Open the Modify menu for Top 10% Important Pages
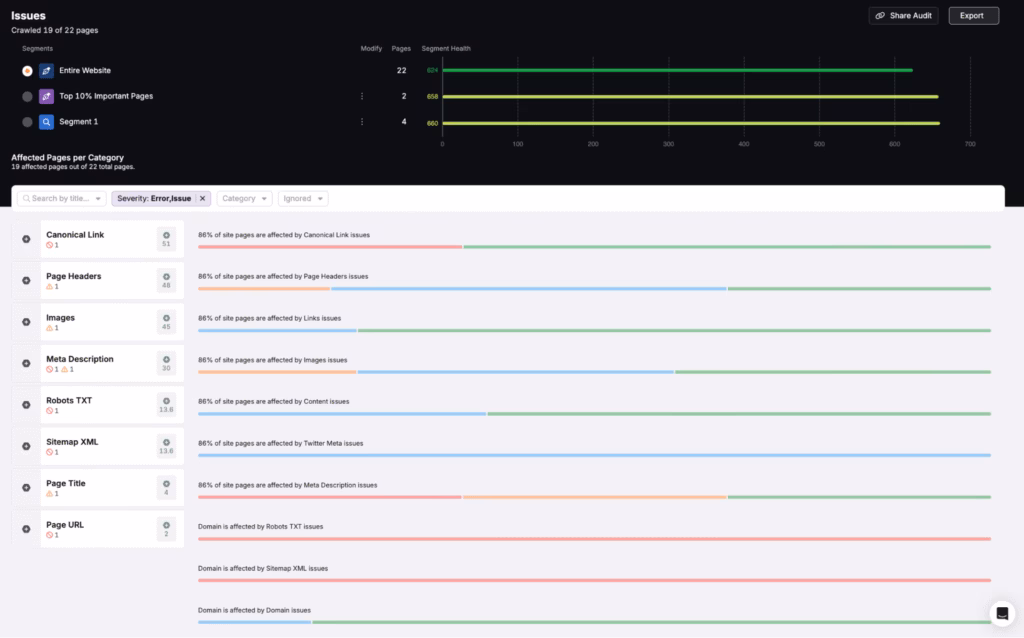The image size is (1024, 638). pos(362,96)
